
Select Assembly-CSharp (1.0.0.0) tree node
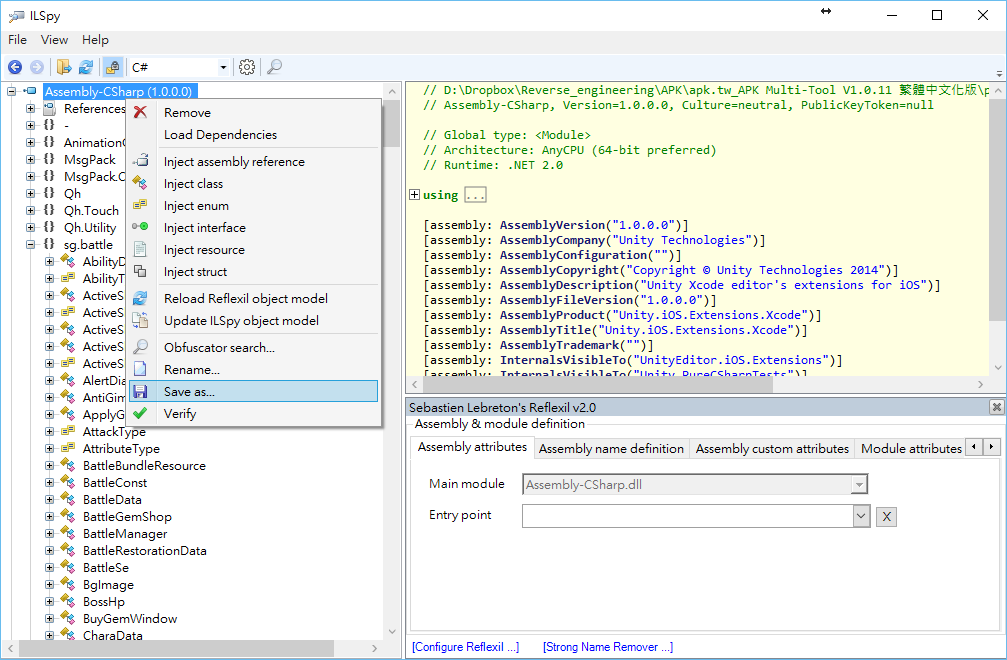coord(118,91)
